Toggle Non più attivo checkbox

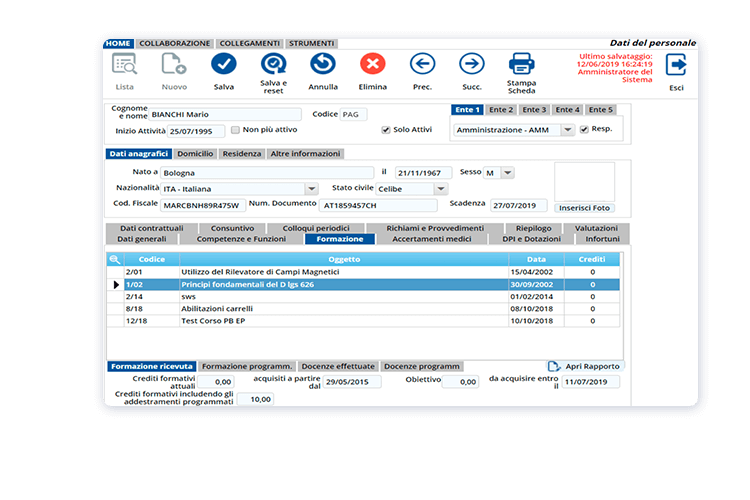[x=235, y=130]
